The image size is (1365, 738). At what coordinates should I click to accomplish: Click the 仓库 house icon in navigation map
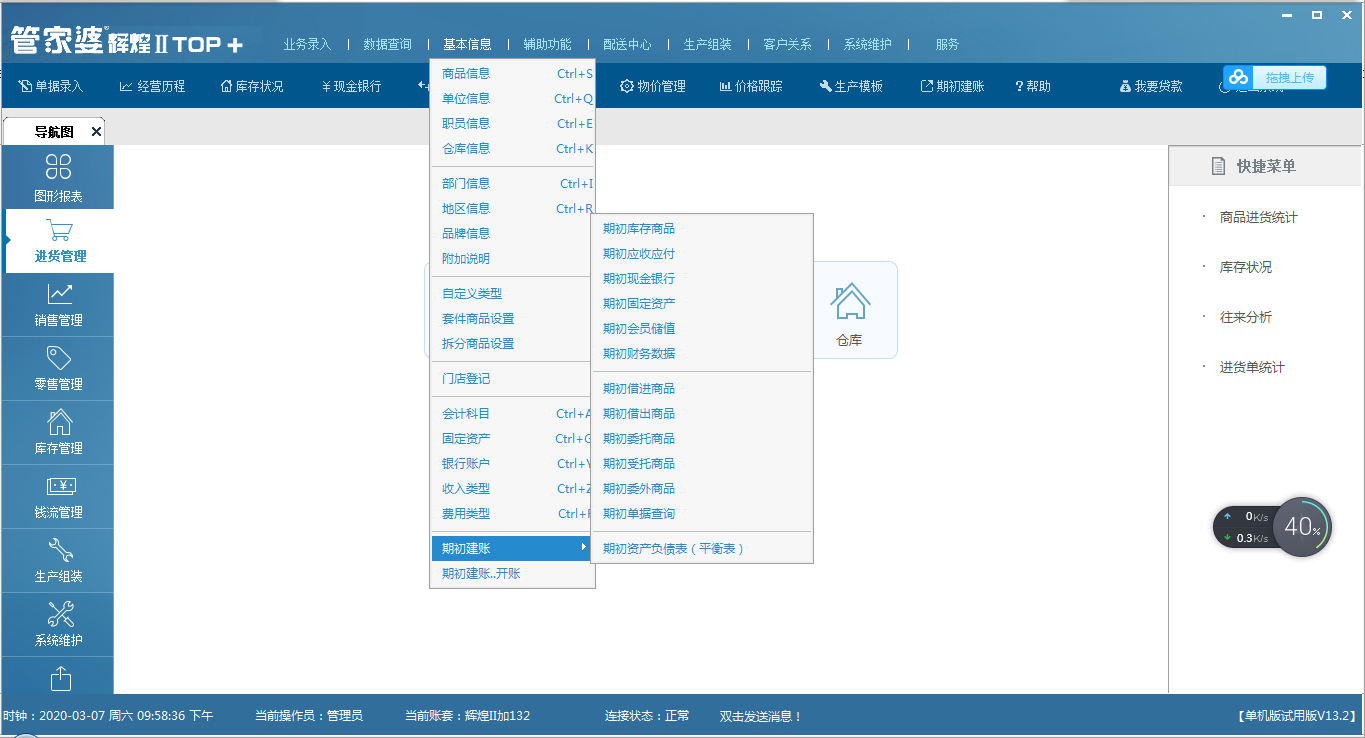[x=849, y=301]
